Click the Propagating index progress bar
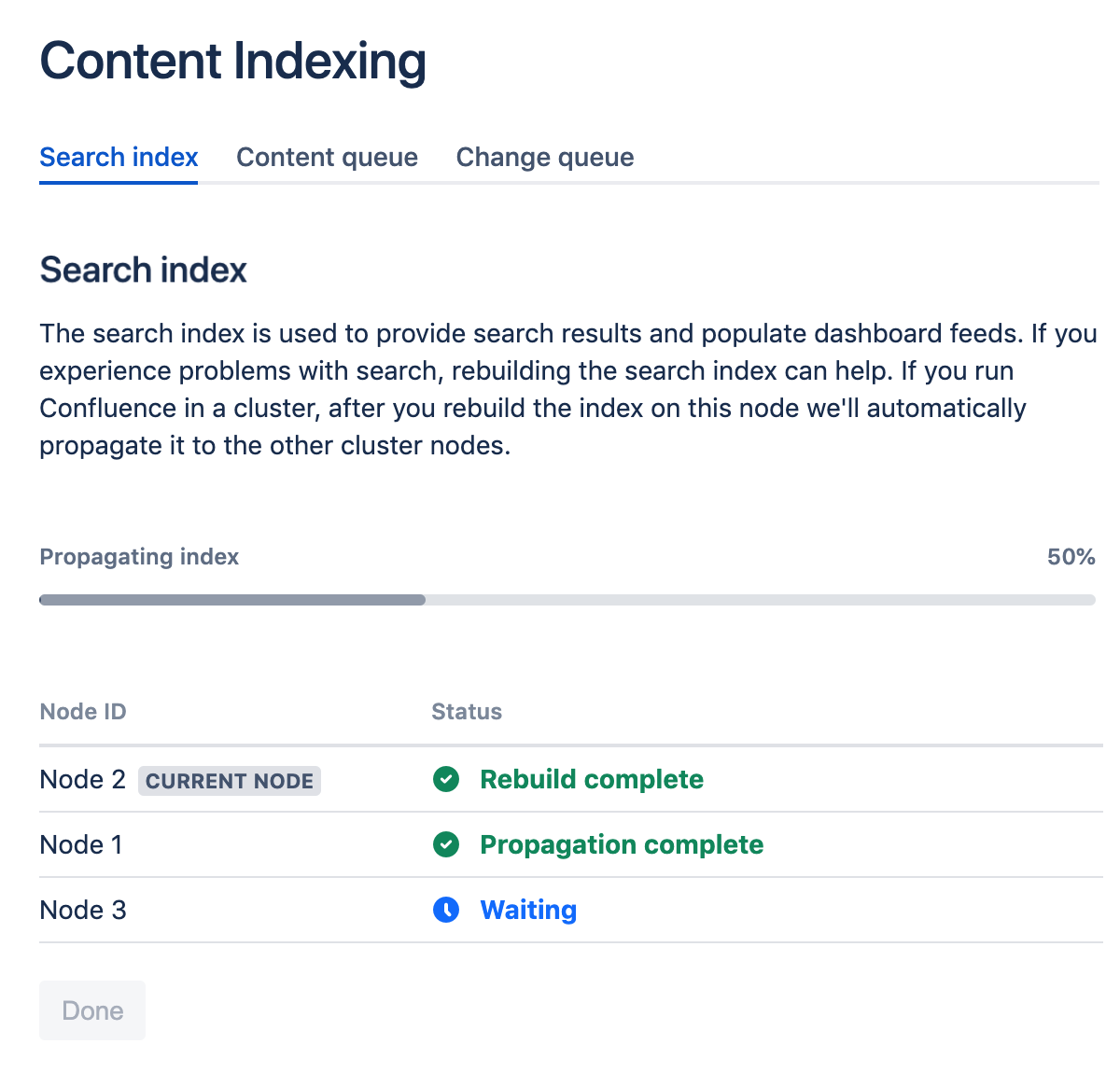Image resolution: width=1120 pixels, height=1086 pixels. (567, 600)
